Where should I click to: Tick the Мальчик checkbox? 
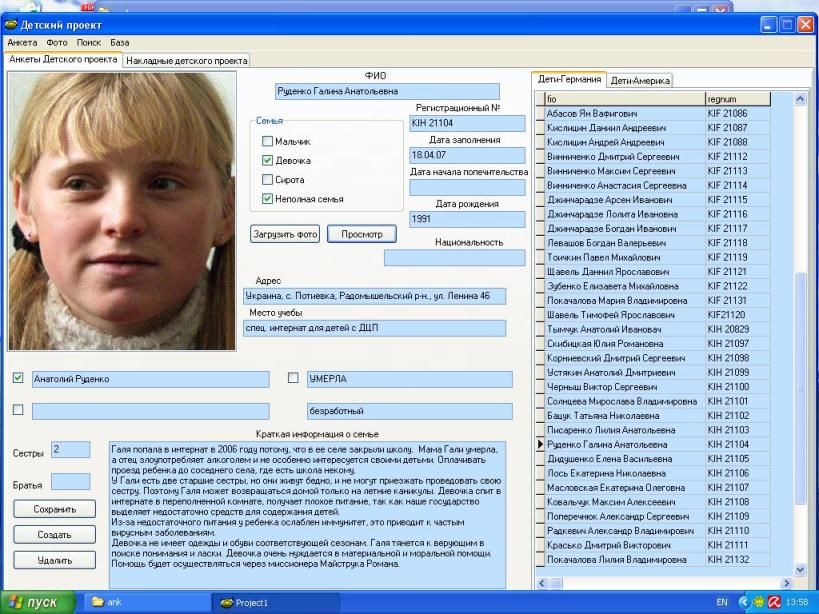(267, 141)
